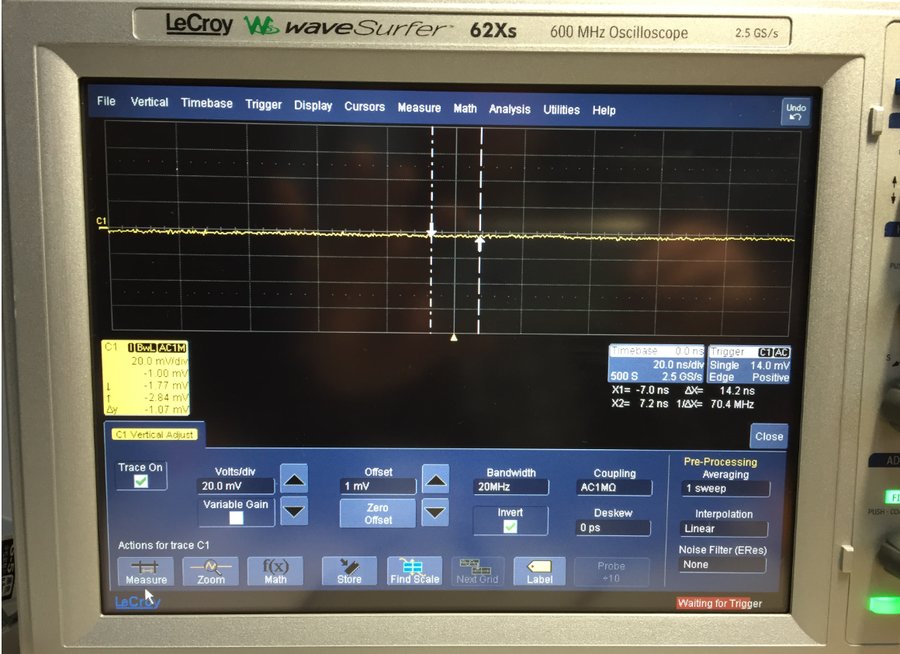This screenshot has width=900, height=654.
Task: Click the 1/ΔX= 70.4 MHz readout
Action: pyautogui.click(x=715, y=404)
